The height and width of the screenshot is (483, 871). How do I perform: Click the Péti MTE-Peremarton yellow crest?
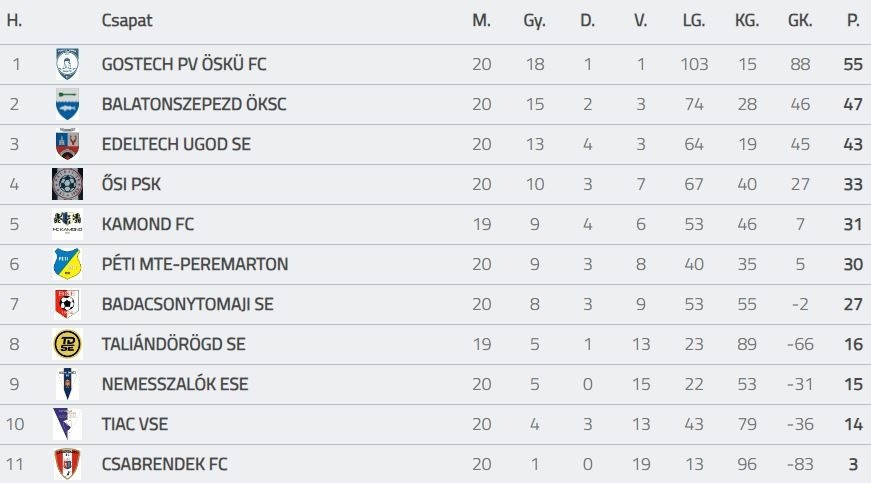coord(67,265)
